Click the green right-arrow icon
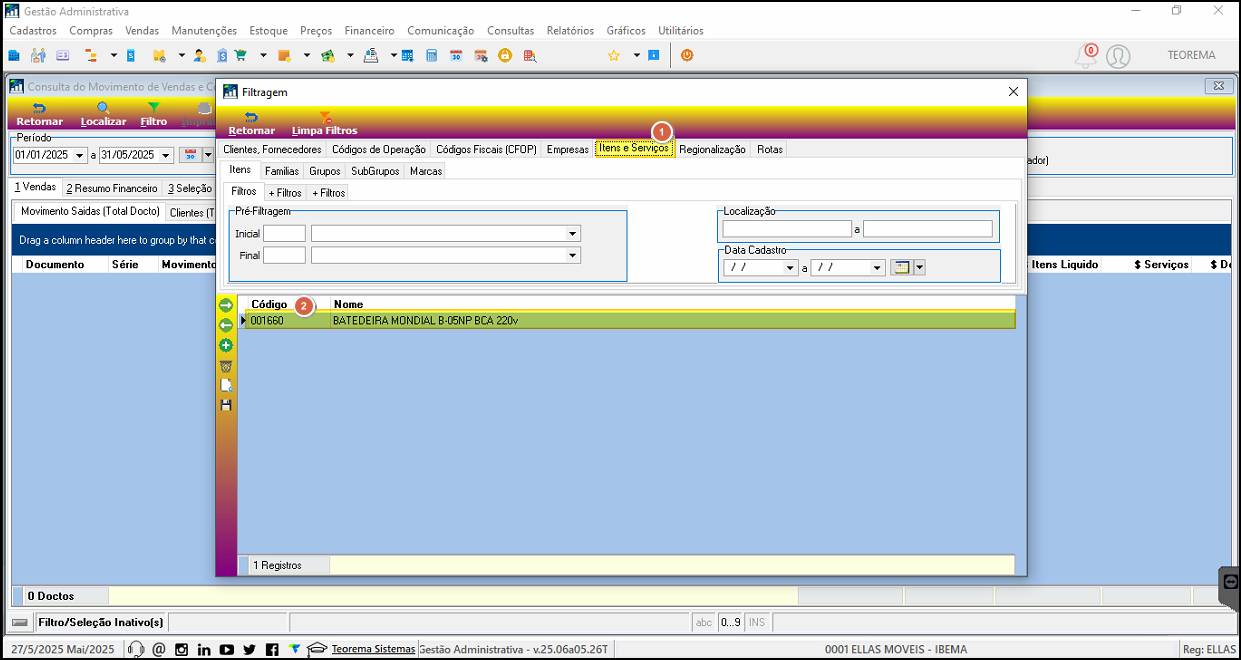The image size is (1241, 660). [x=226, y=305]
